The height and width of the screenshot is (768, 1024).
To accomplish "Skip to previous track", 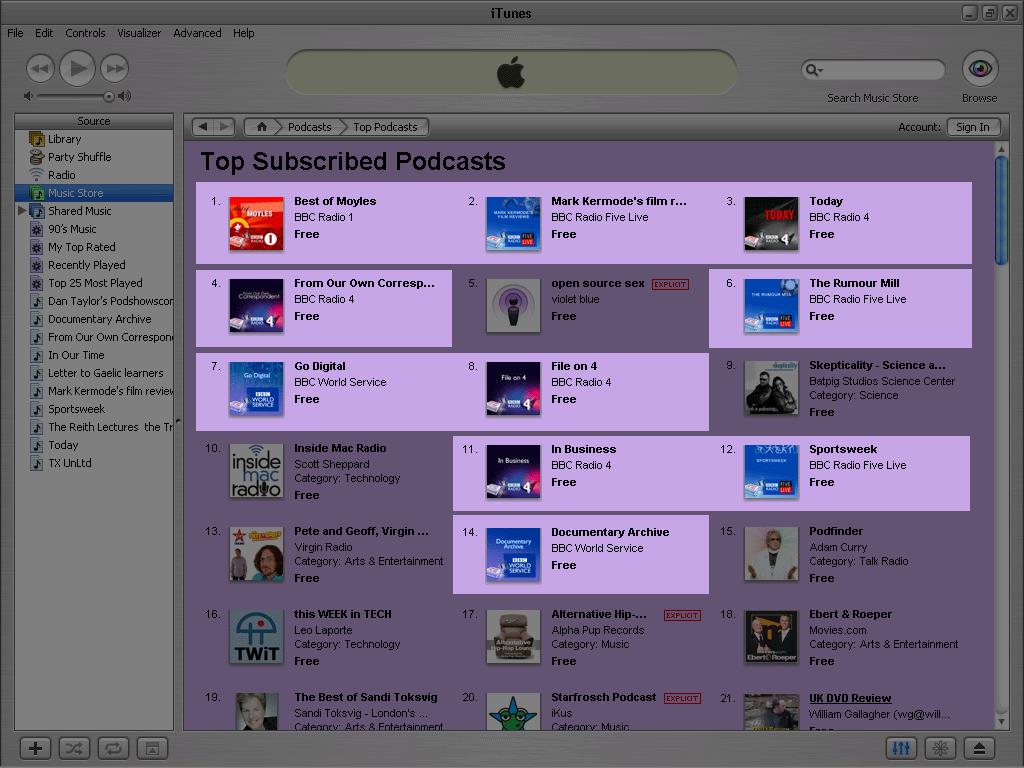I will [40, 69].
